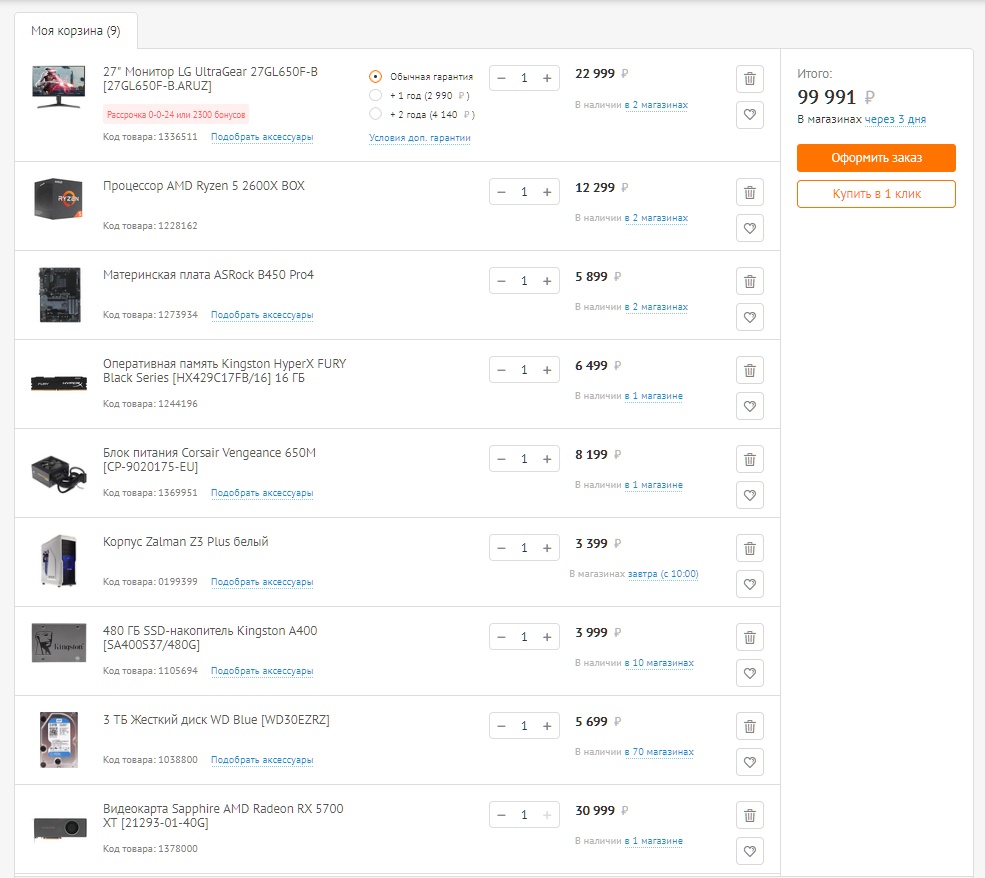Open Zalman case availability завтра (с 10:00)
The width and height of the screenshot is (985, 878).
[663, 574]
